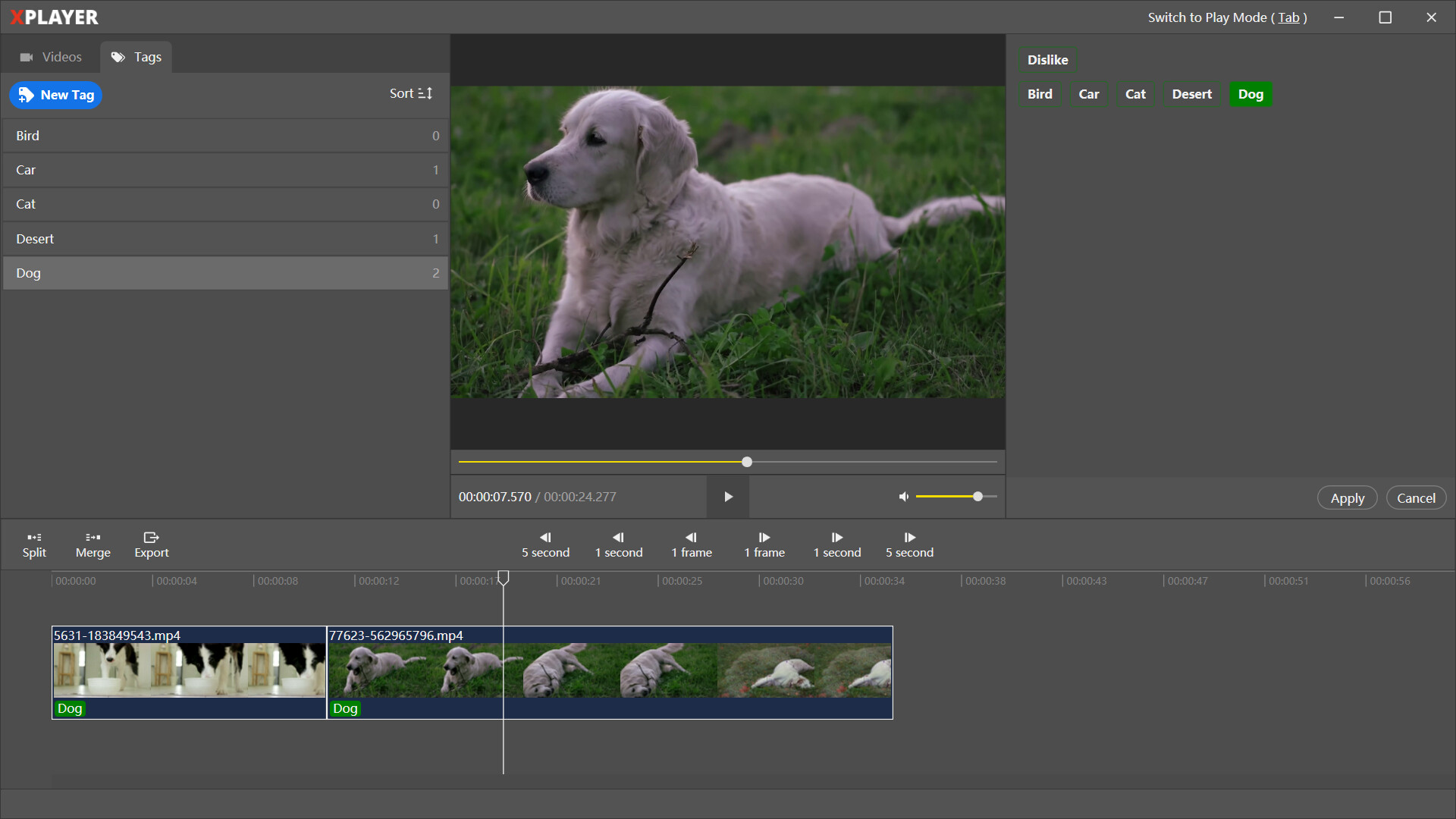
Task: Click the Split tool icon
Action: click(x=34, y=538)
